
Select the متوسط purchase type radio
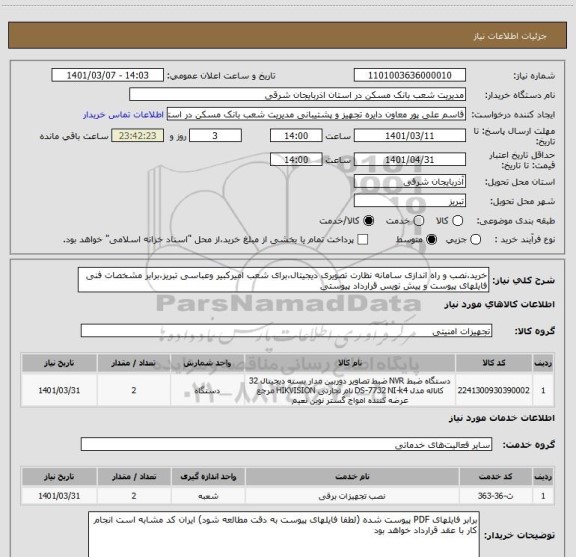(431, 240)
